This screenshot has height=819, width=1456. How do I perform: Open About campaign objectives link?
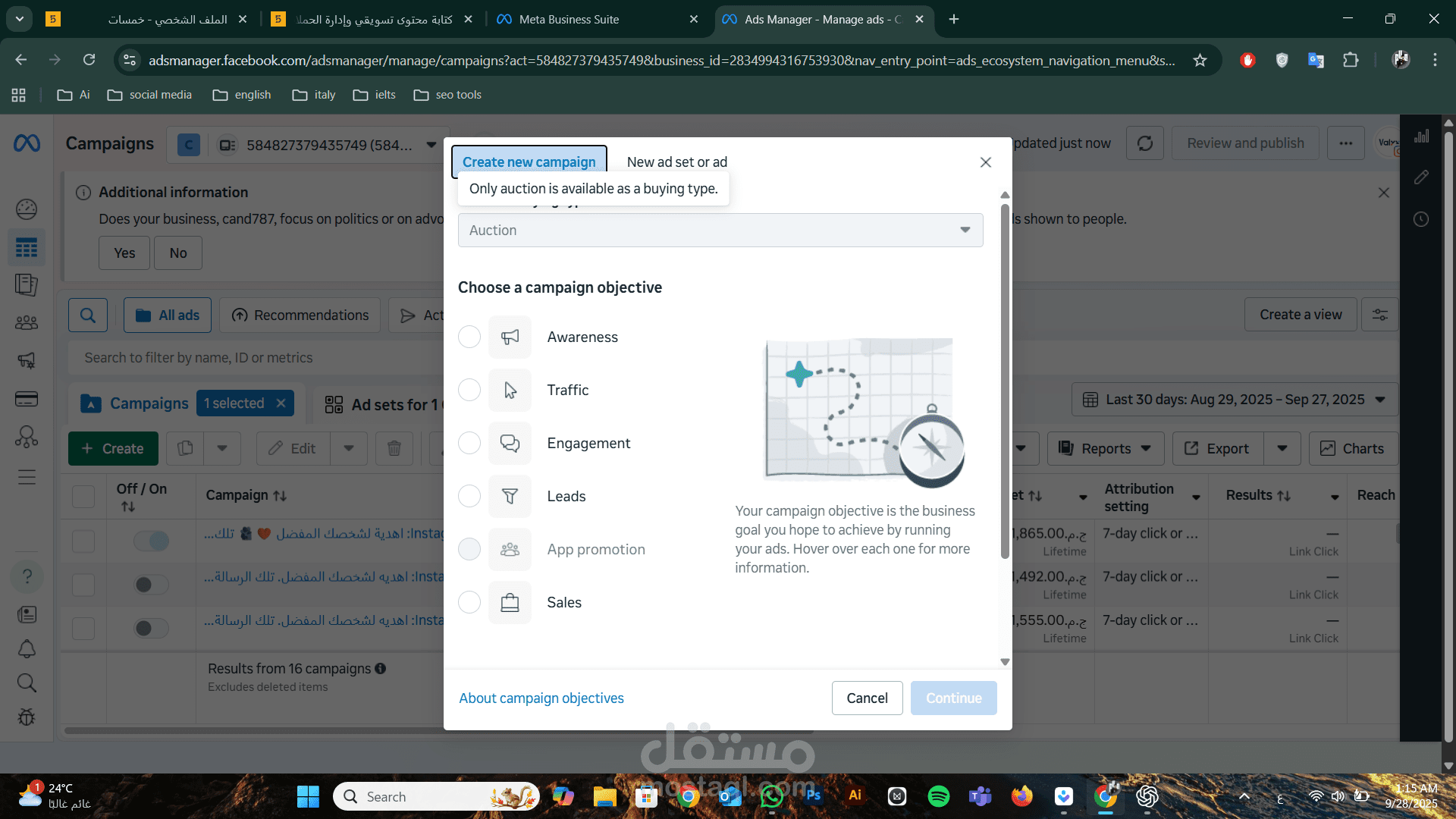click(x=541, y=698)
